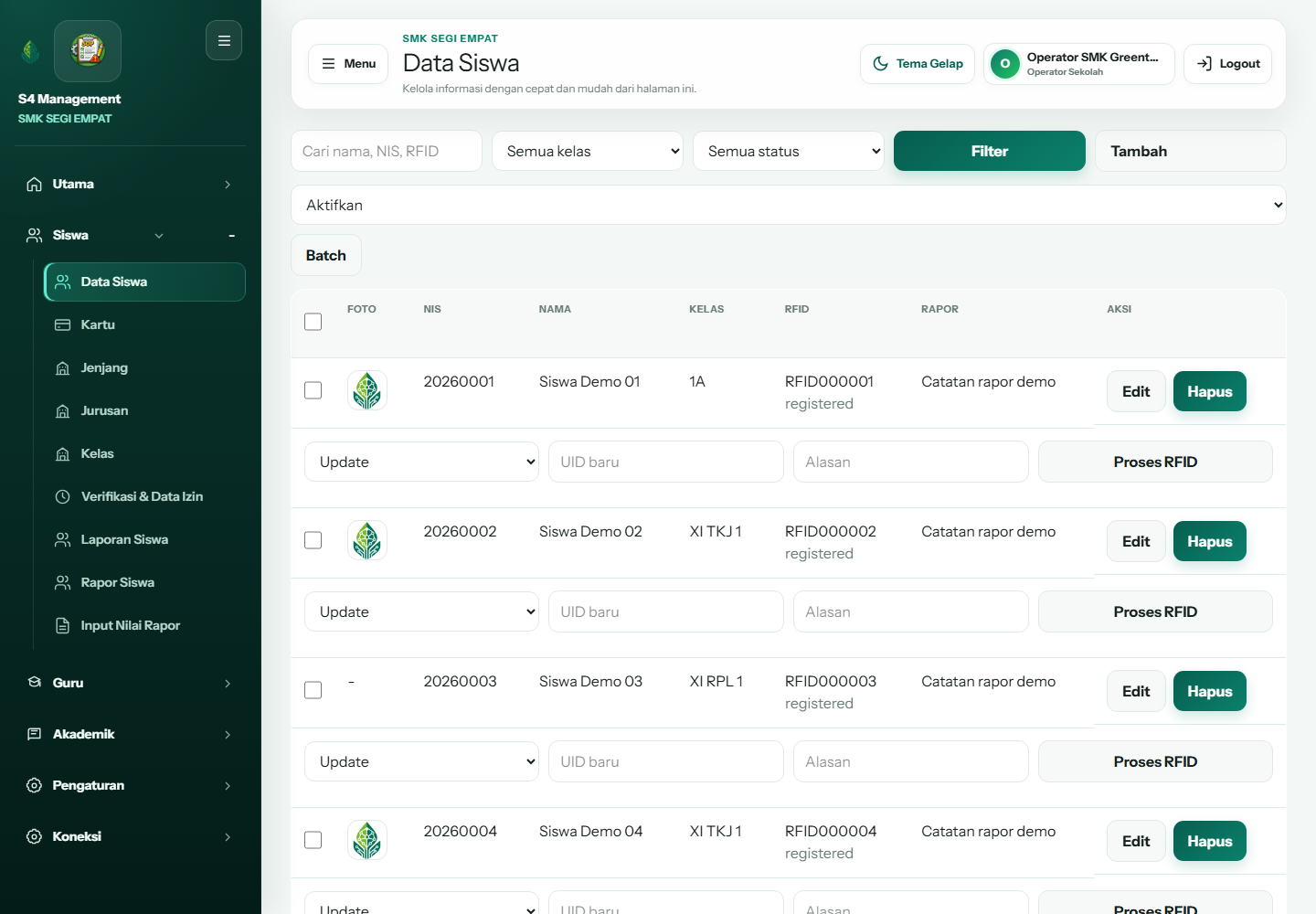
Task: Open Data Siswa in sidebar
Action: 145,282
